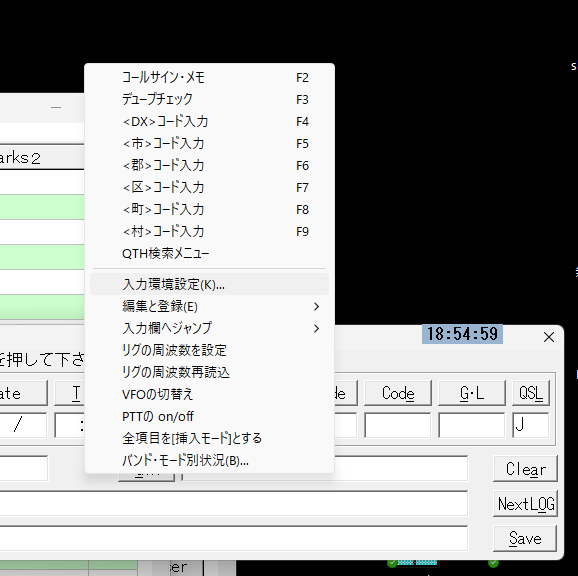Image resolution: width=578 pixels, height=576 pixels.
Task: Select <郡>コード入力 entry
Action: coord(209,165)
